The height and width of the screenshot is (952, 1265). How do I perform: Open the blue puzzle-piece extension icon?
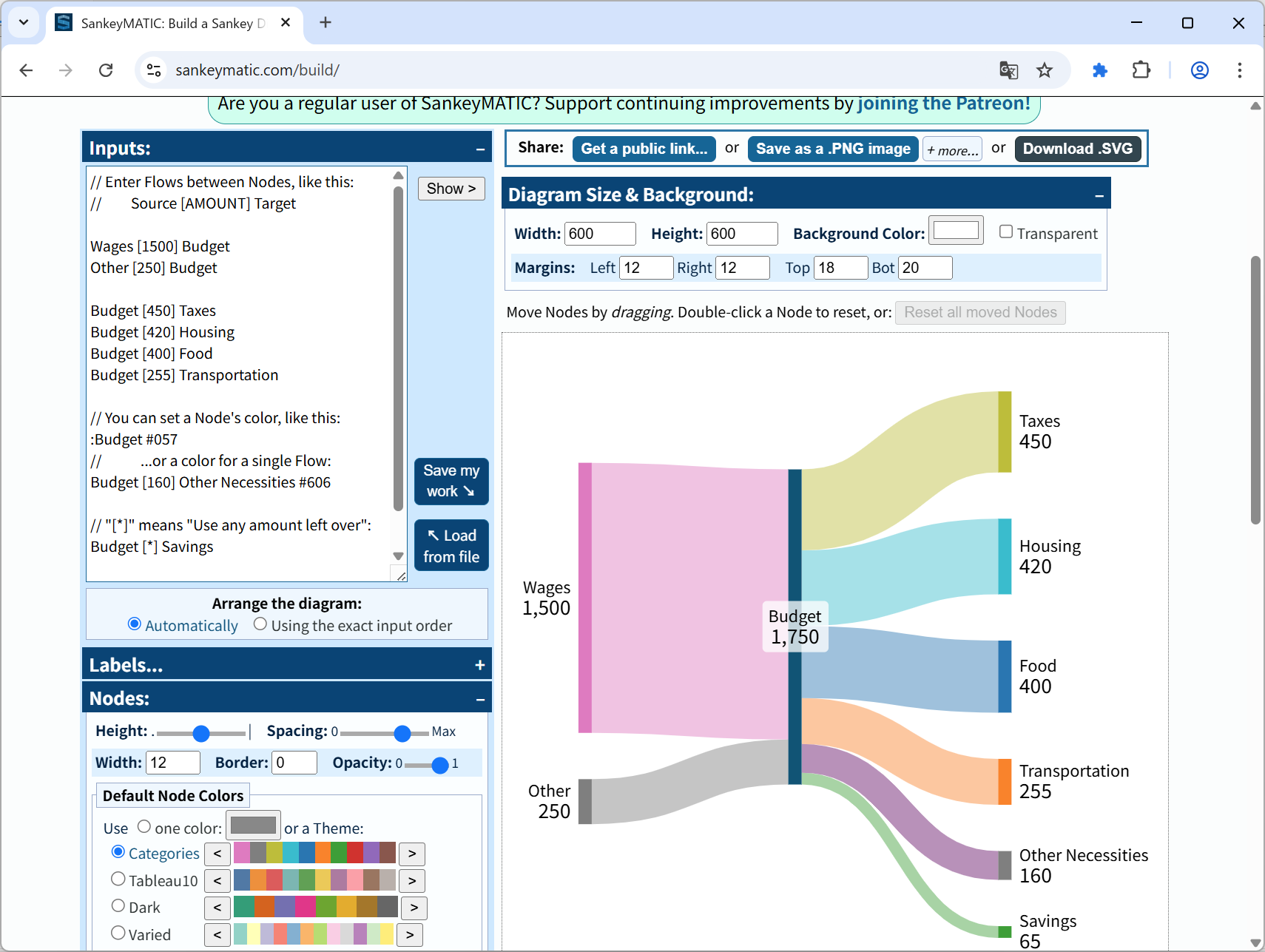1100,70
